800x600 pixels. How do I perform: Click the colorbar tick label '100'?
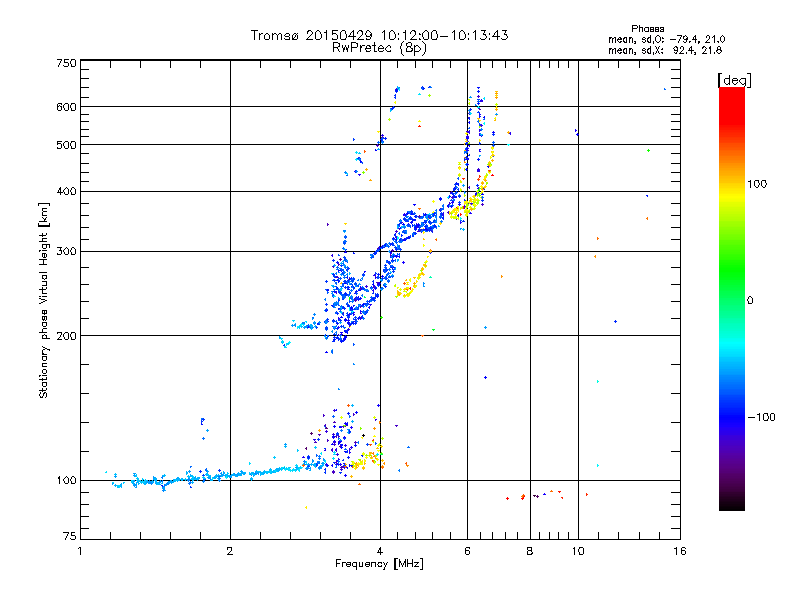pyautogui.click(x=757, y=184)
